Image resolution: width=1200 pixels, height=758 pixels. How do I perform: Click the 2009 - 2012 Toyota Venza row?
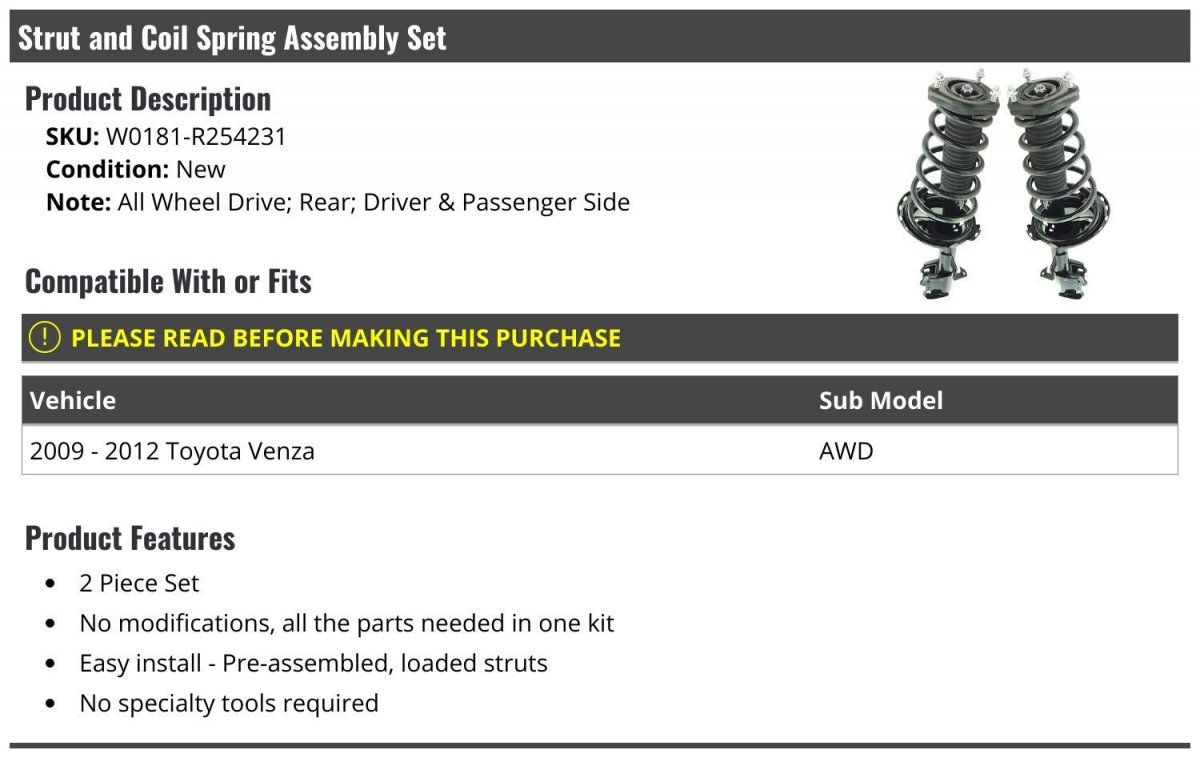[x=600, y=451]
